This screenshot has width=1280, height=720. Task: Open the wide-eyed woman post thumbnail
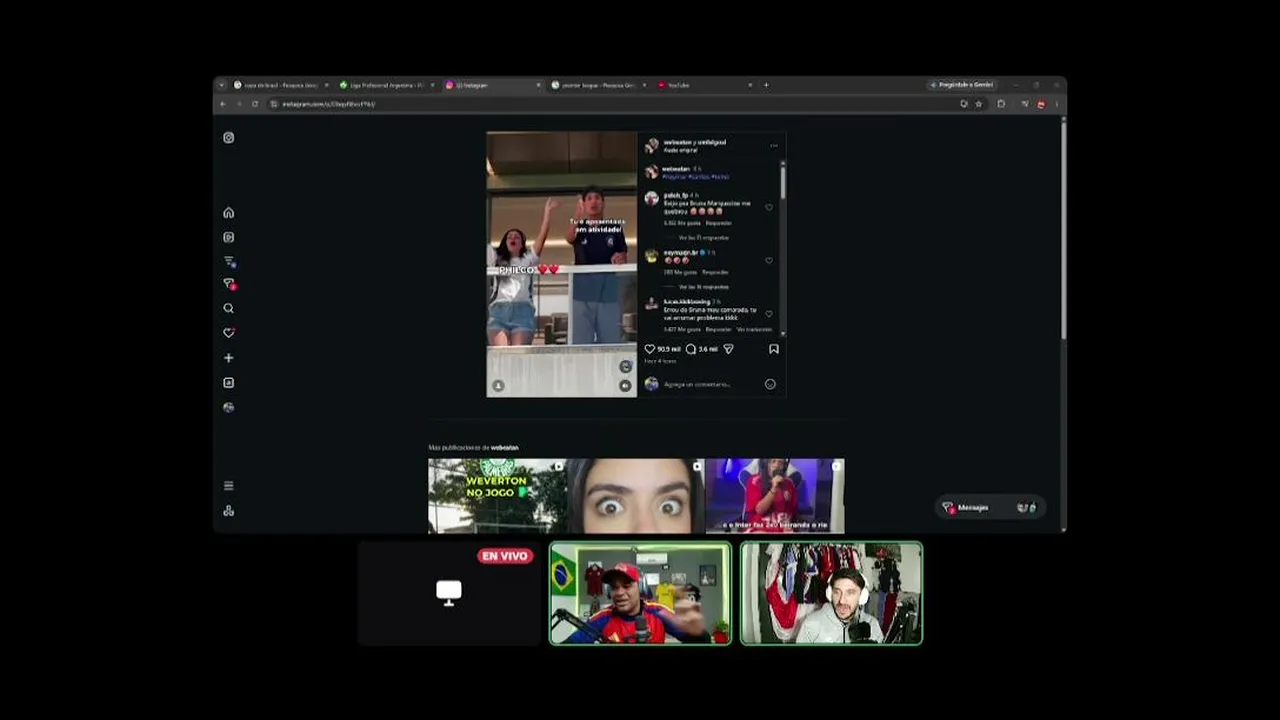636,496
